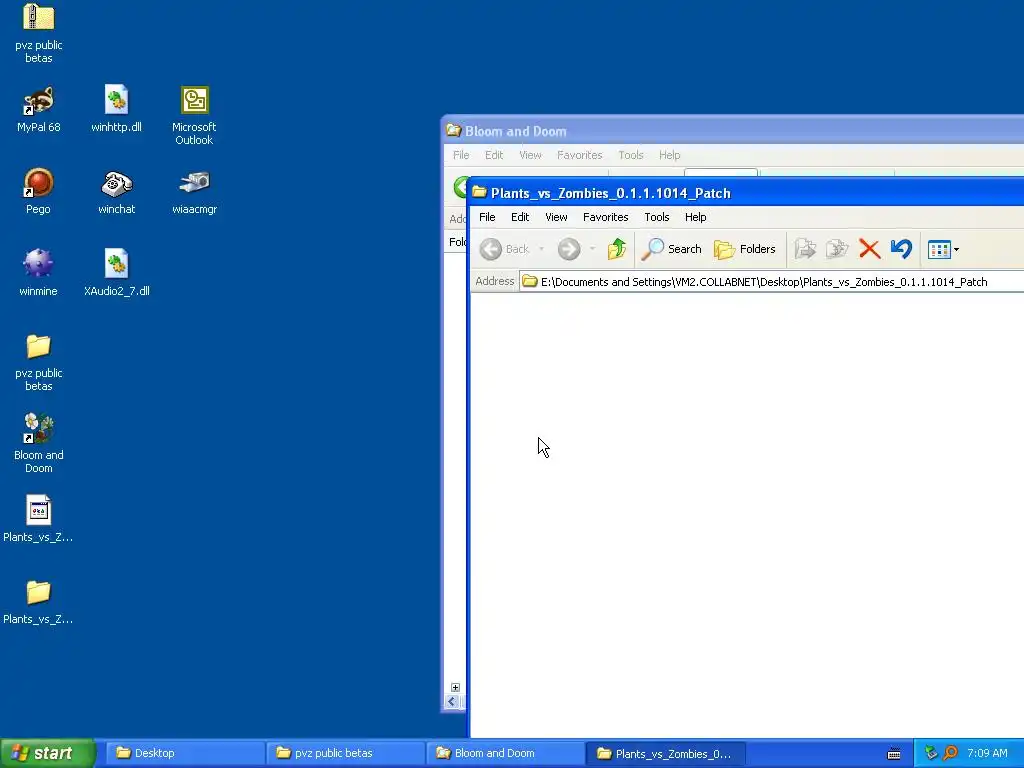Click the Copy To toolbar icon
Viewport: 1024px width, 768px height.
click(x=837, y=249)
